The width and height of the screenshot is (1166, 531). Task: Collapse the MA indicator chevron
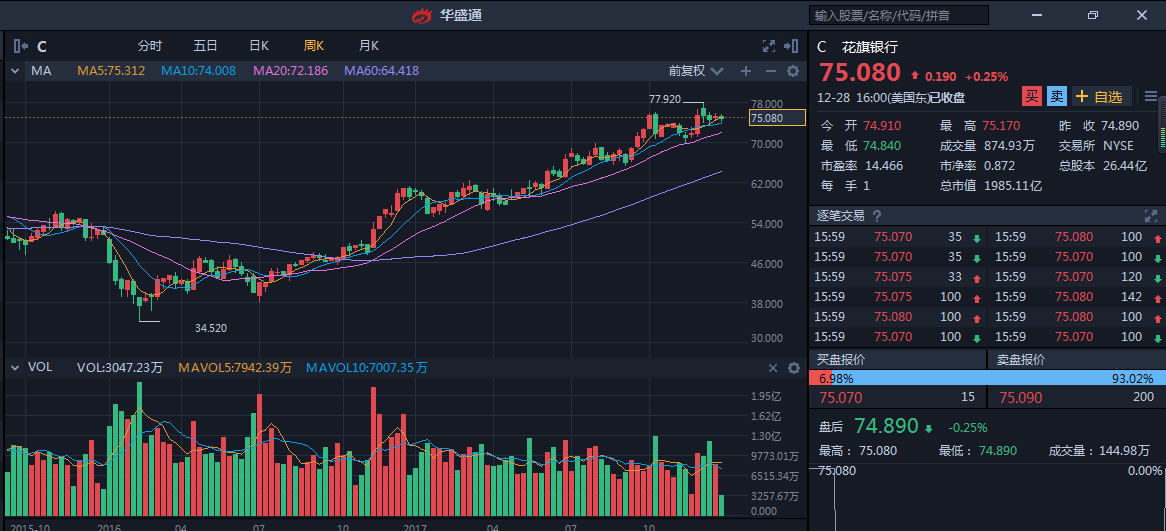click(x=16, y=71)
